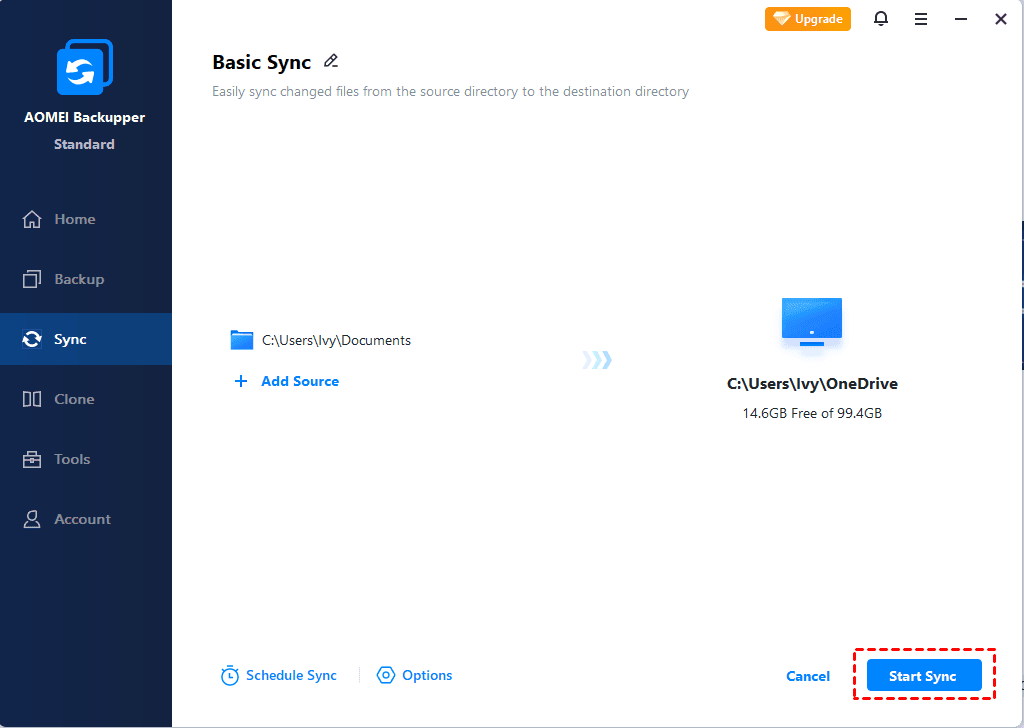Click the Schedule Sync clock icon
Image resolution: width=1024 pixels, height=728 pixels.
[x=230, y=675]
